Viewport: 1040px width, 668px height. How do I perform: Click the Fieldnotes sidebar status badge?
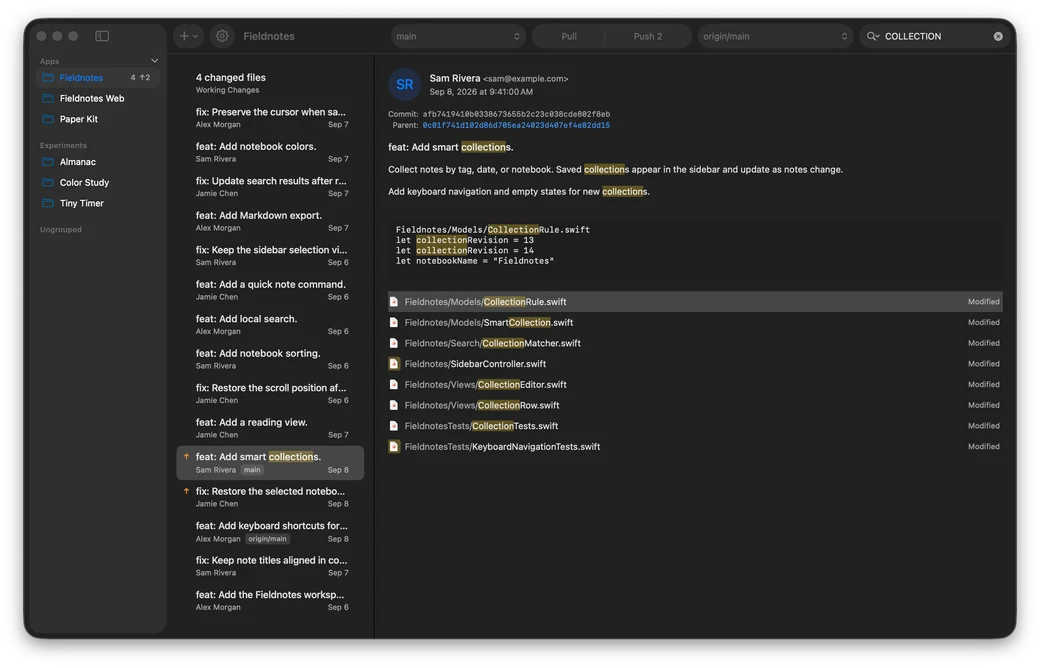pyautogui.click(x=140, y=78)
